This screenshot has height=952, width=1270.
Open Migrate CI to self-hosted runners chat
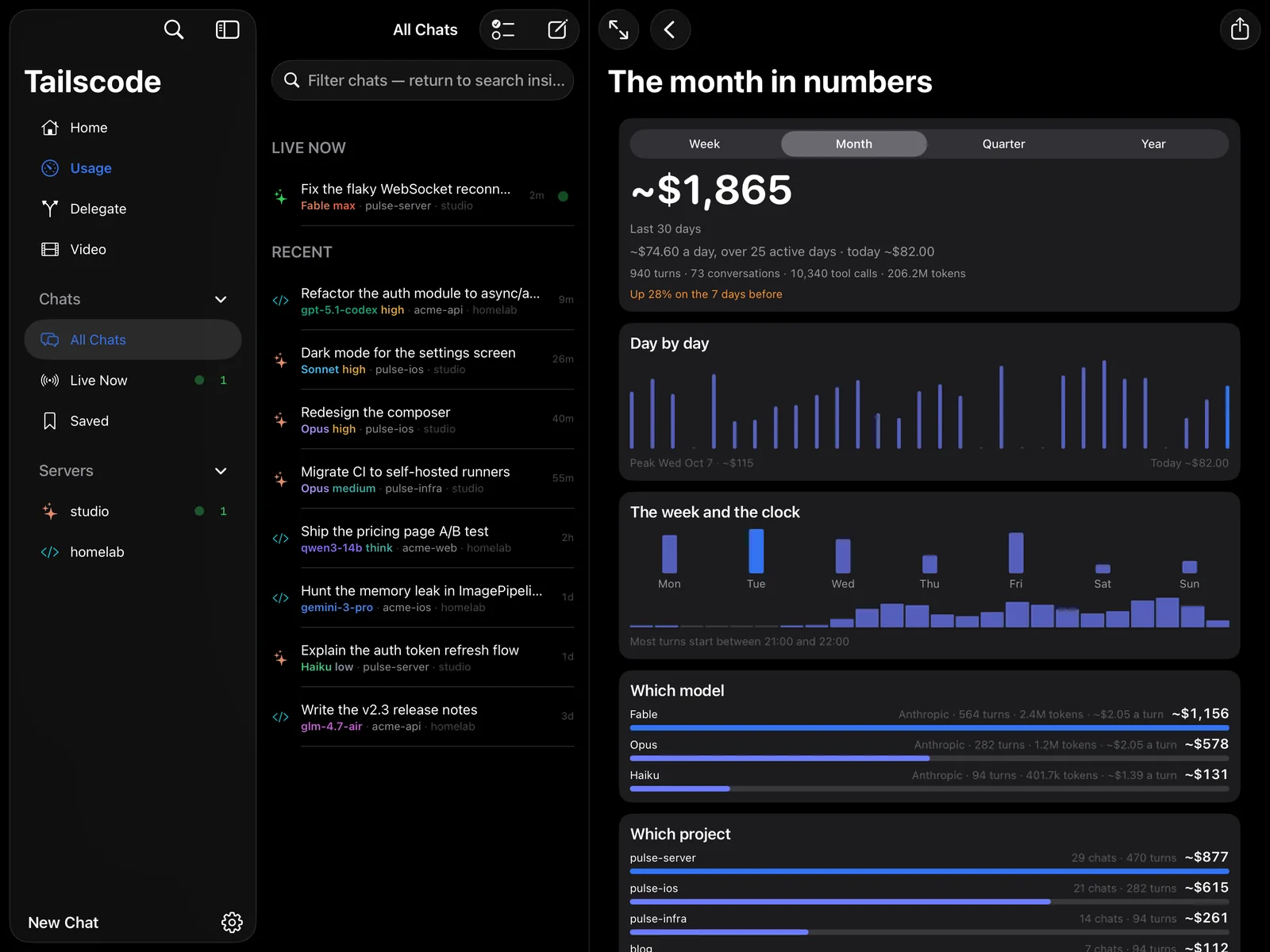pos(422,479)
